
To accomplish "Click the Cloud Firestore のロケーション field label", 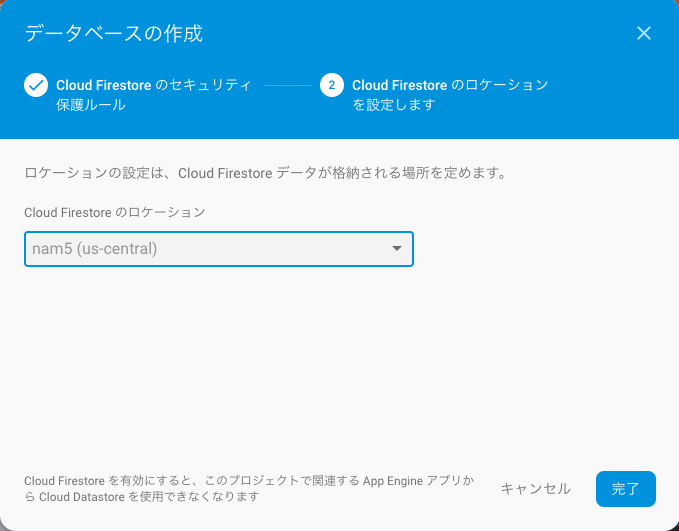I will (115, 212).
